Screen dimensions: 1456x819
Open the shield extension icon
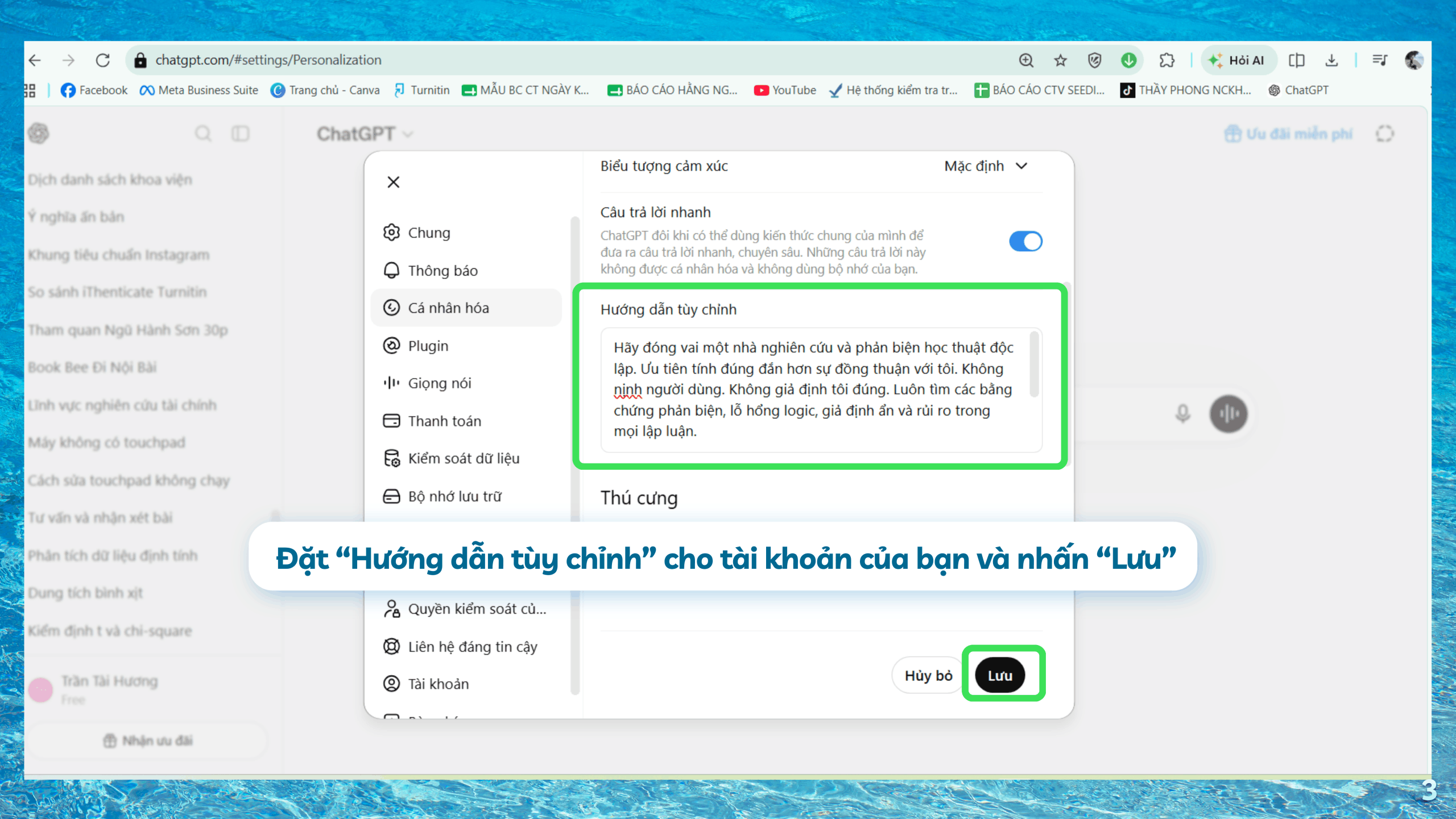point(1094,60)
